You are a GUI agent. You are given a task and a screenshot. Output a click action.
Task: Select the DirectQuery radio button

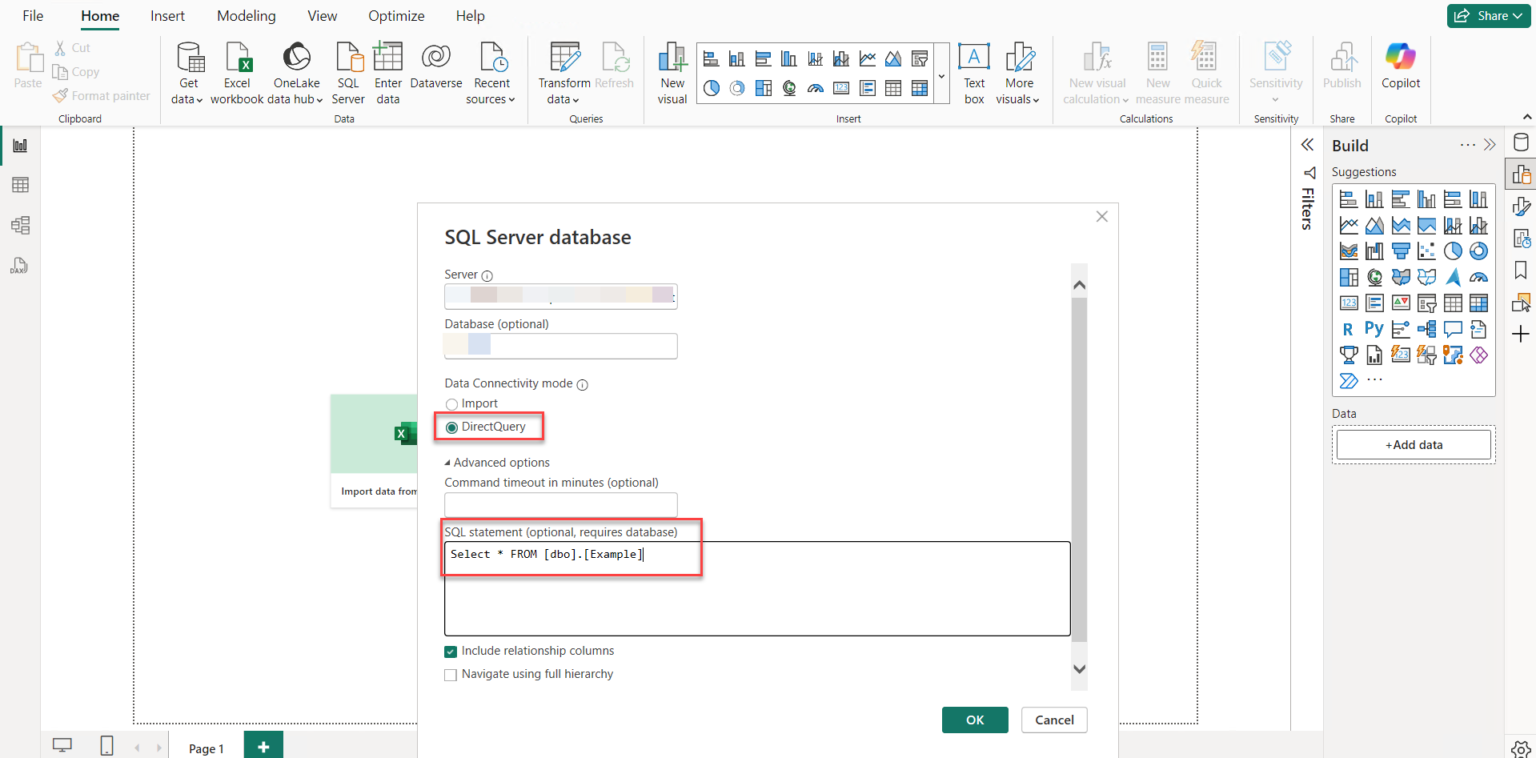point(452,426)
